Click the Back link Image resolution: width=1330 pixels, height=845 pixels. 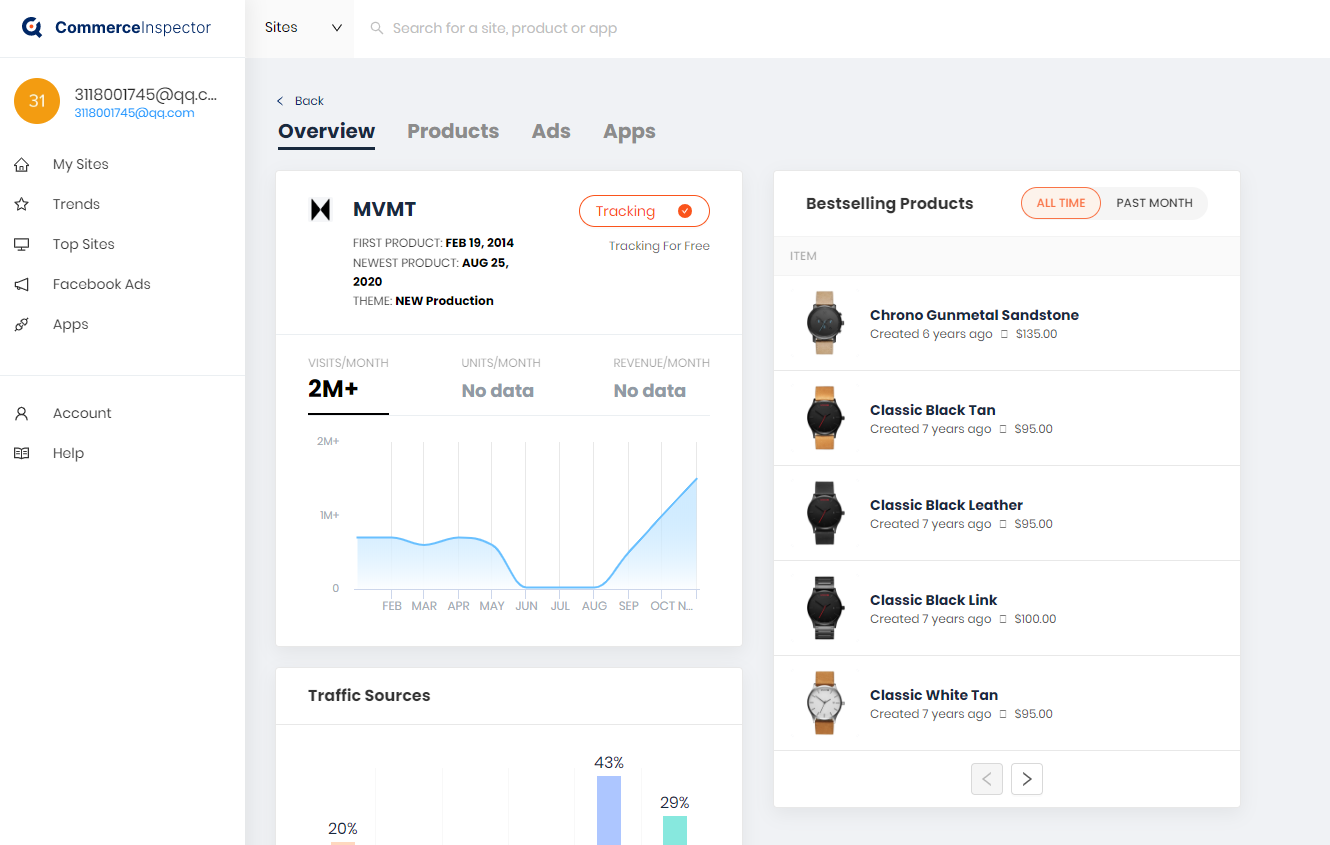click(301, 101)
